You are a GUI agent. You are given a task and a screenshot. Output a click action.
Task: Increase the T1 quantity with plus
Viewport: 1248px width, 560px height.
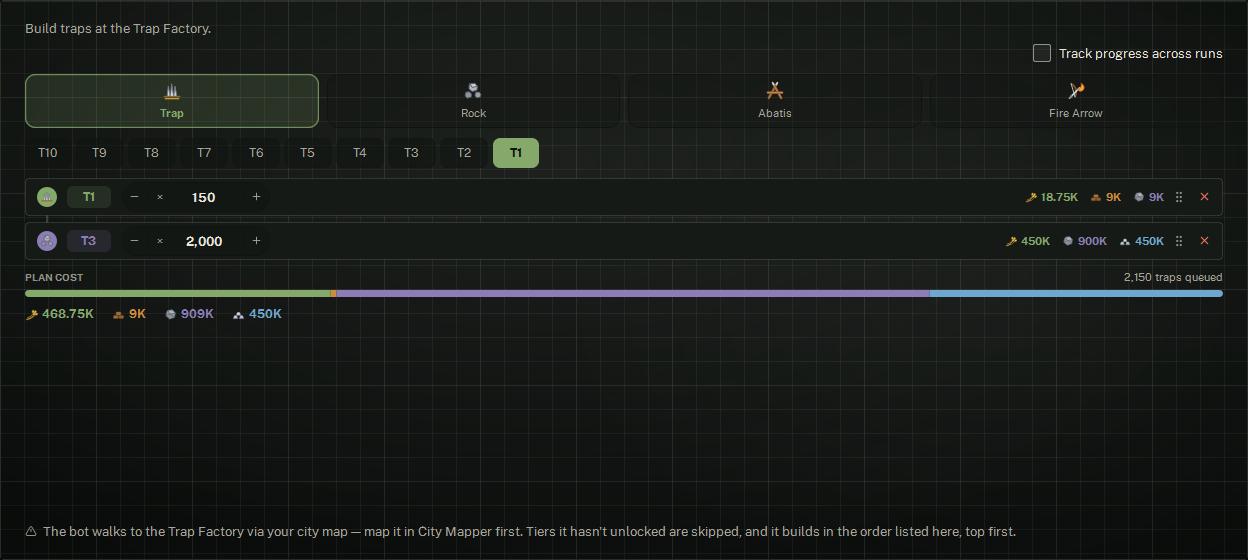(256, 197)
